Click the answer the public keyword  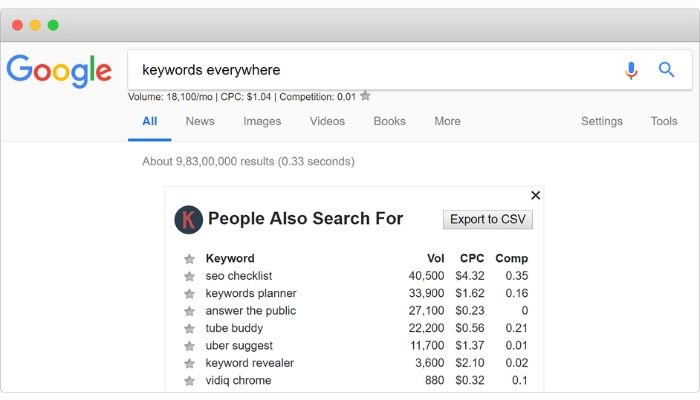point(251,311)
